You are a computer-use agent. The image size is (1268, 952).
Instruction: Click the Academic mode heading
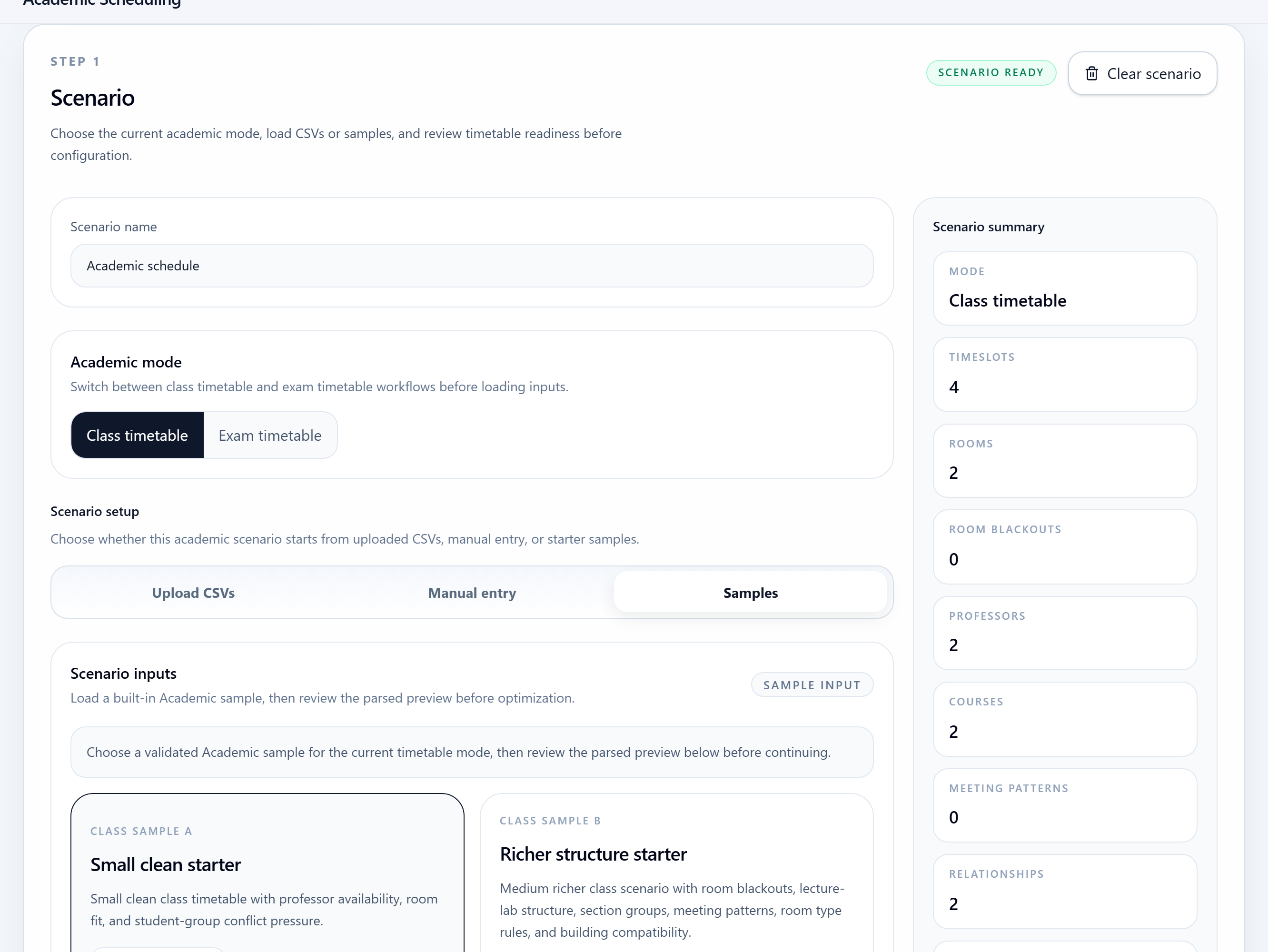click(126, 362)
